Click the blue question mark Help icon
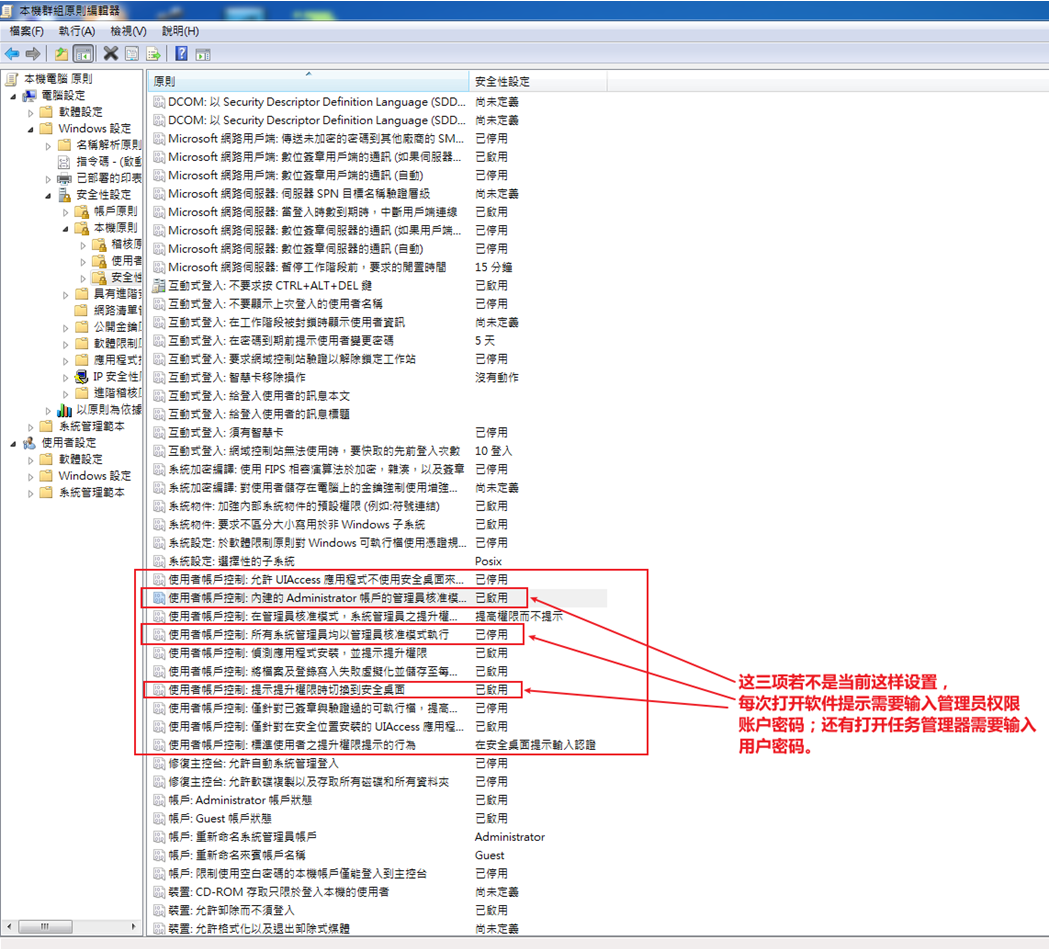This screenshot has width=1049, height=949. tap(181, 54)
